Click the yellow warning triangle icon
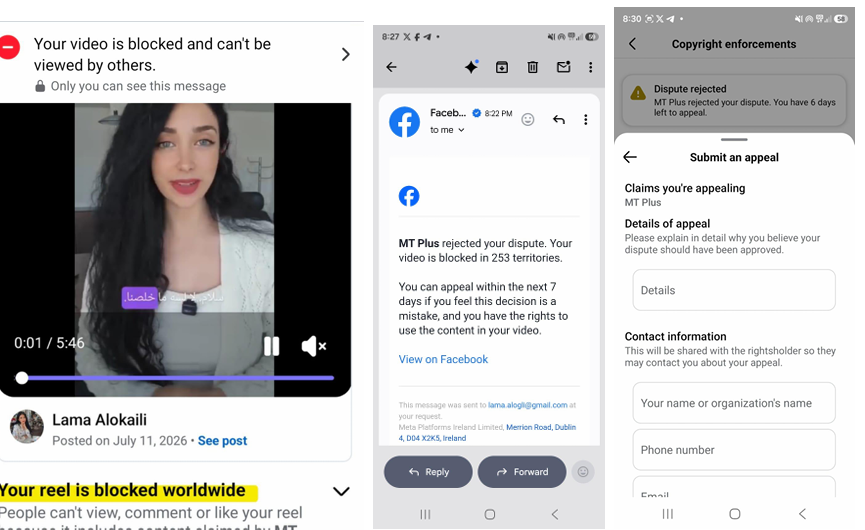Viewport: 865px width, 530px height. 638,93
